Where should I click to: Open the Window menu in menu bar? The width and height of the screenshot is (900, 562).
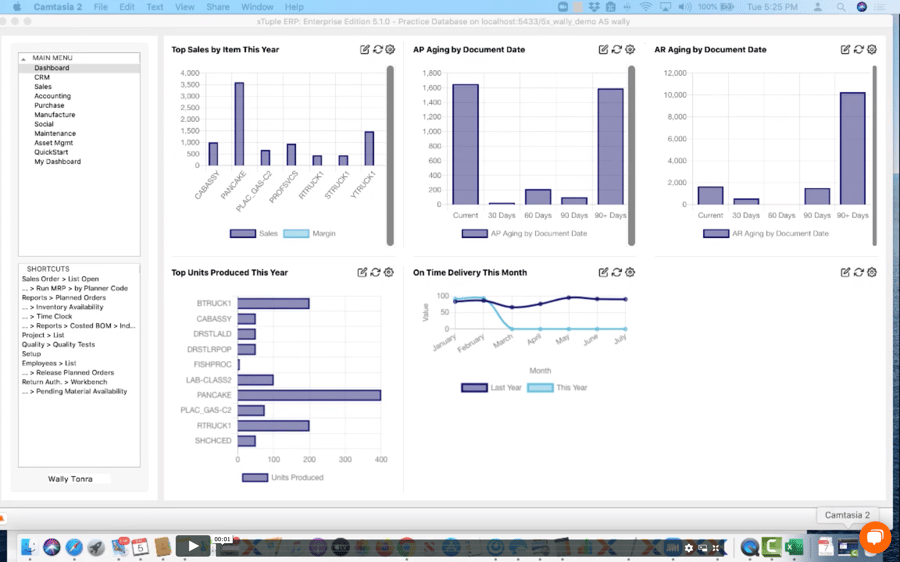pyautogui.click(x=257, y=7)
